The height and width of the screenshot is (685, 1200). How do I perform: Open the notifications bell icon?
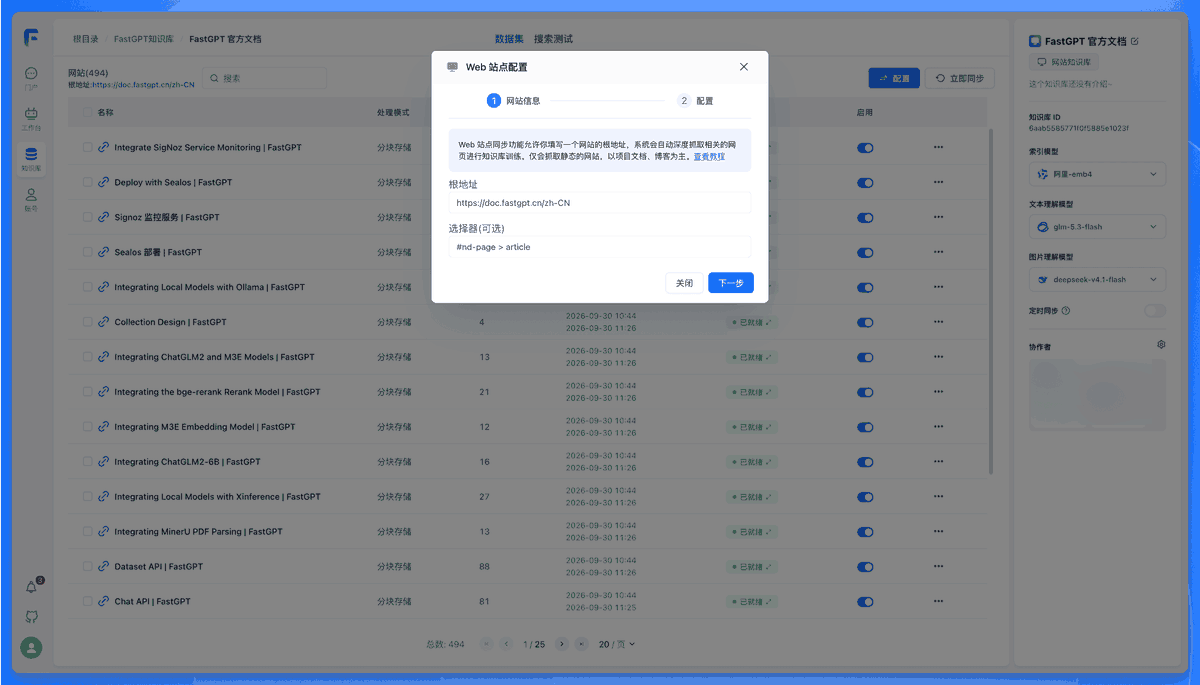tap(32, 587)
